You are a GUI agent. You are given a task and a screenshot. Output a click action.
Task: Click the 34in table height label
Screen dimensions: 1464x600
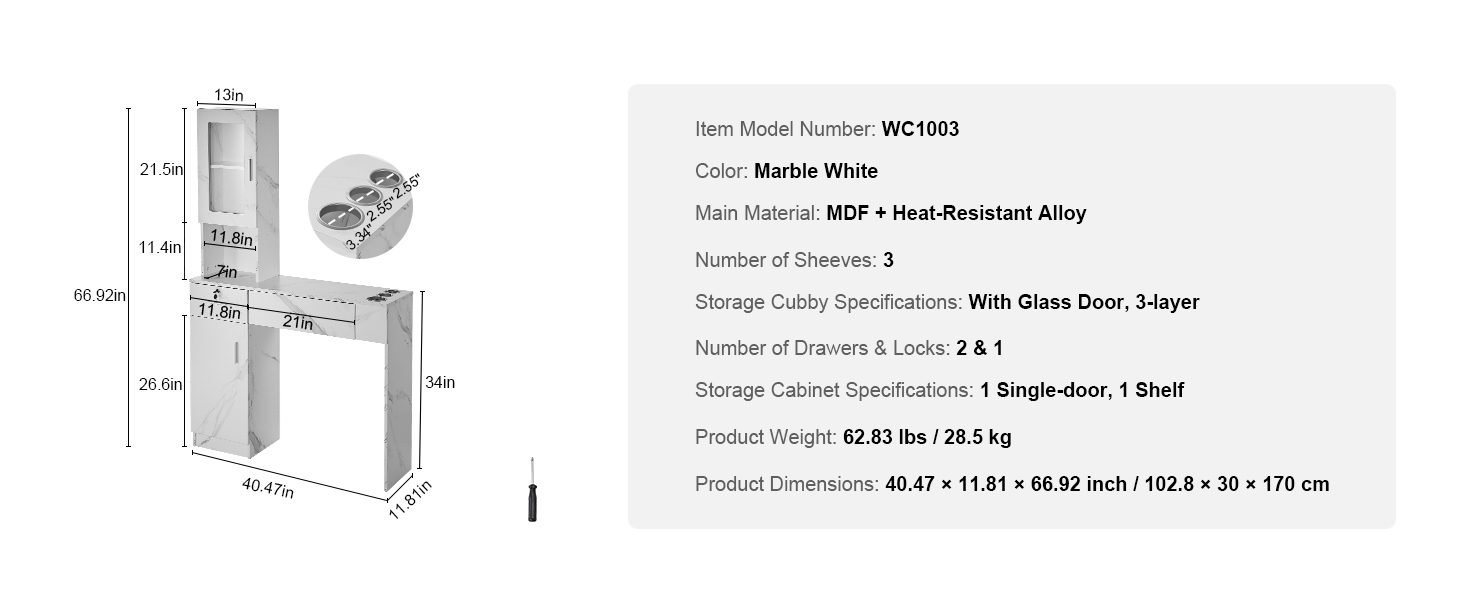coord(440,381)
